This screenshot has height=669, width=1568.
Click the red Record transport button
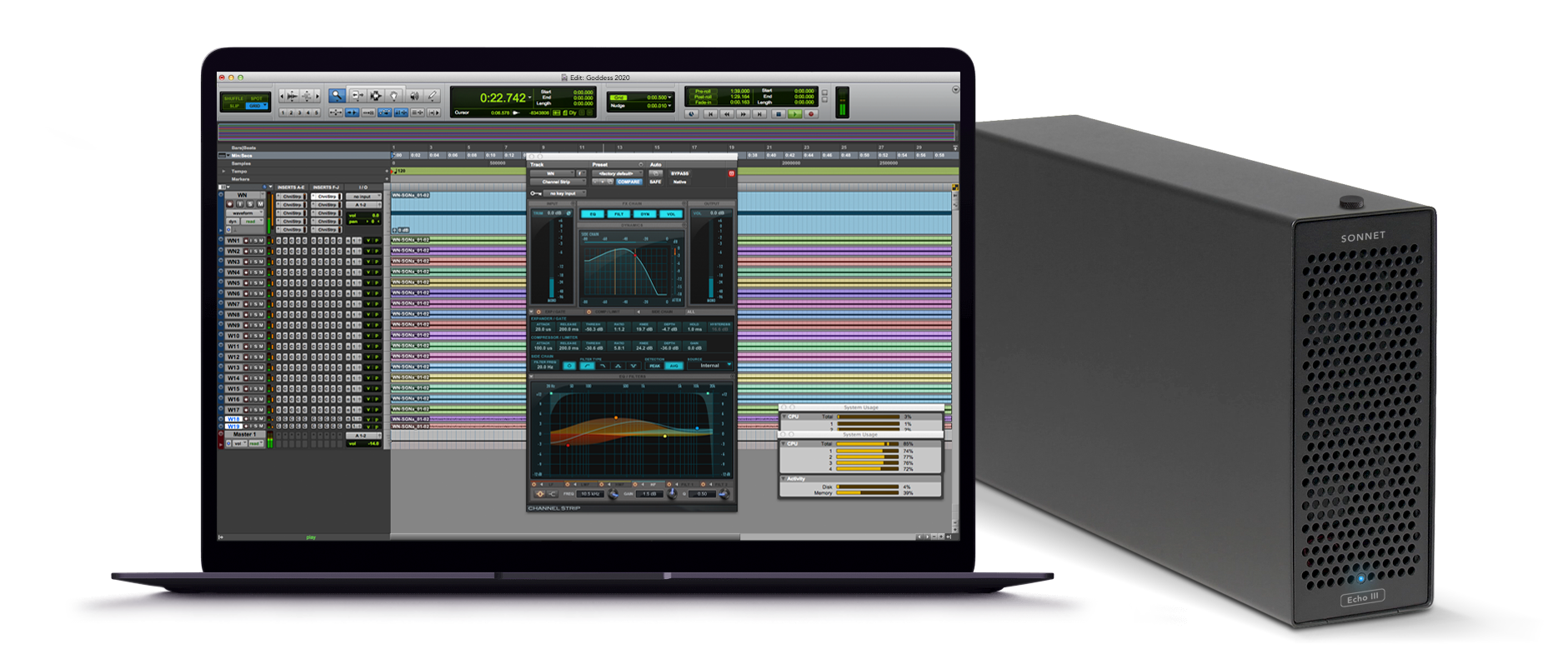[810, 114]
